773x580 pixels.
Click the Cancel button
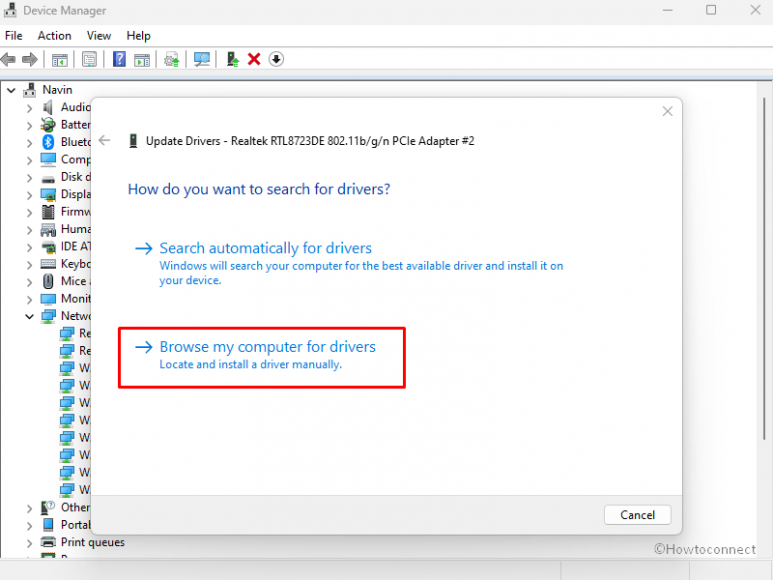(x=637, y=515)
